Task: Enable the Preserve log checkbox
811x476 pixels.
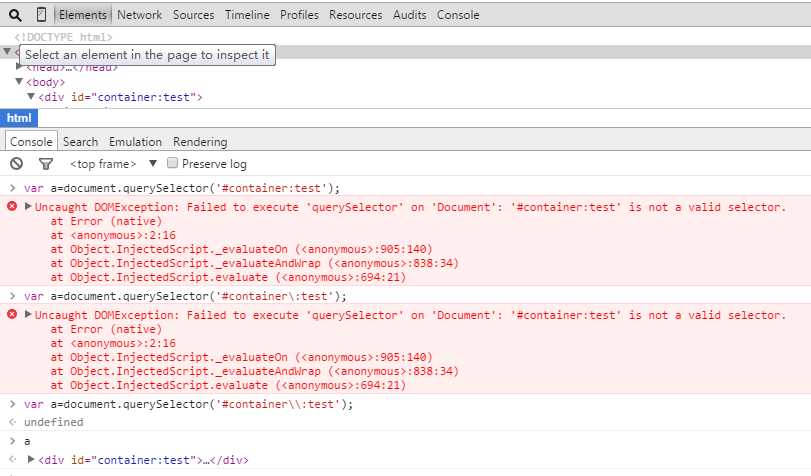Action: click(x=172, y=163)
